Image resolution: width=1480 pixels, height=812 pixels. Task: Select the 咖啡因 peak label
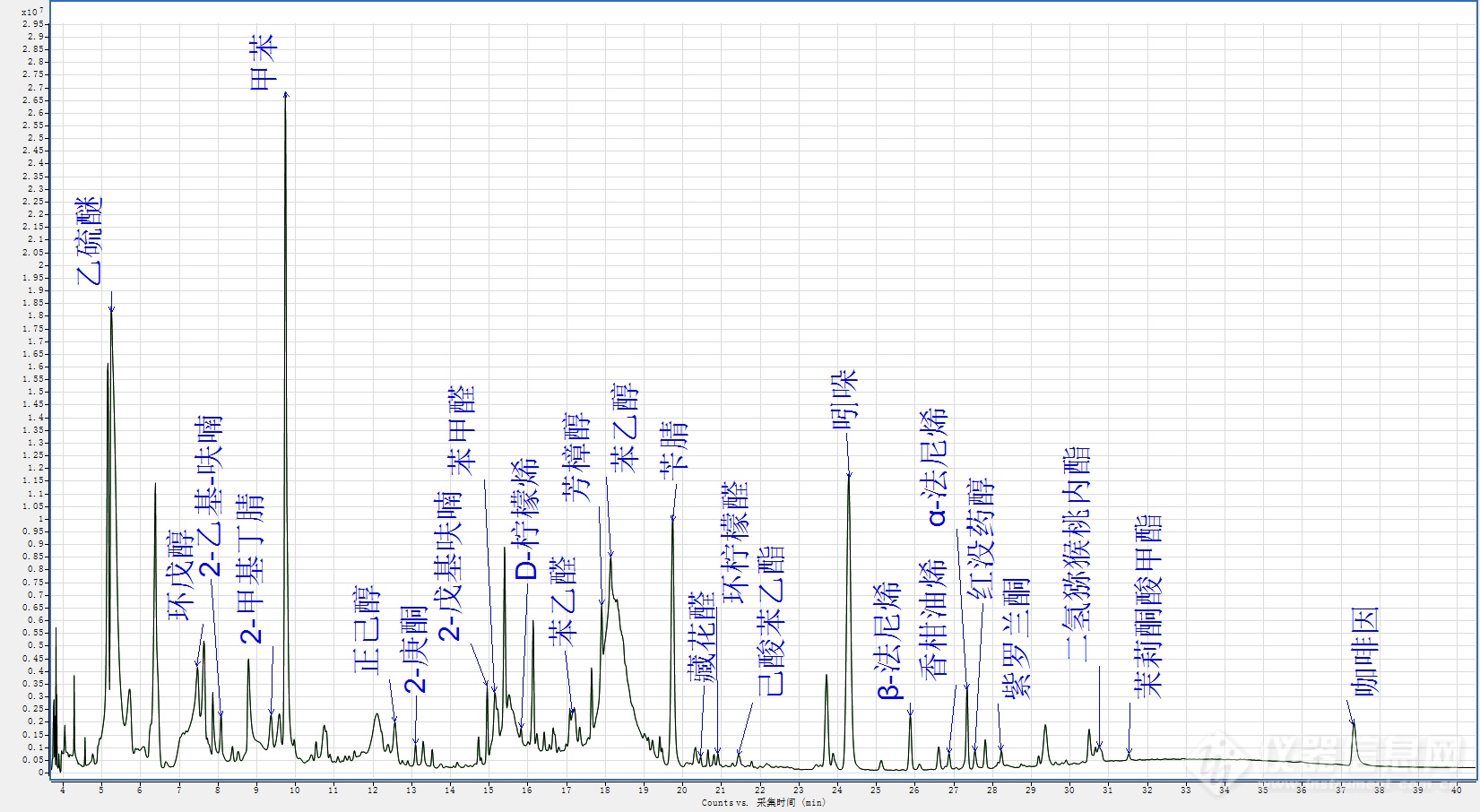[1365, 652]
